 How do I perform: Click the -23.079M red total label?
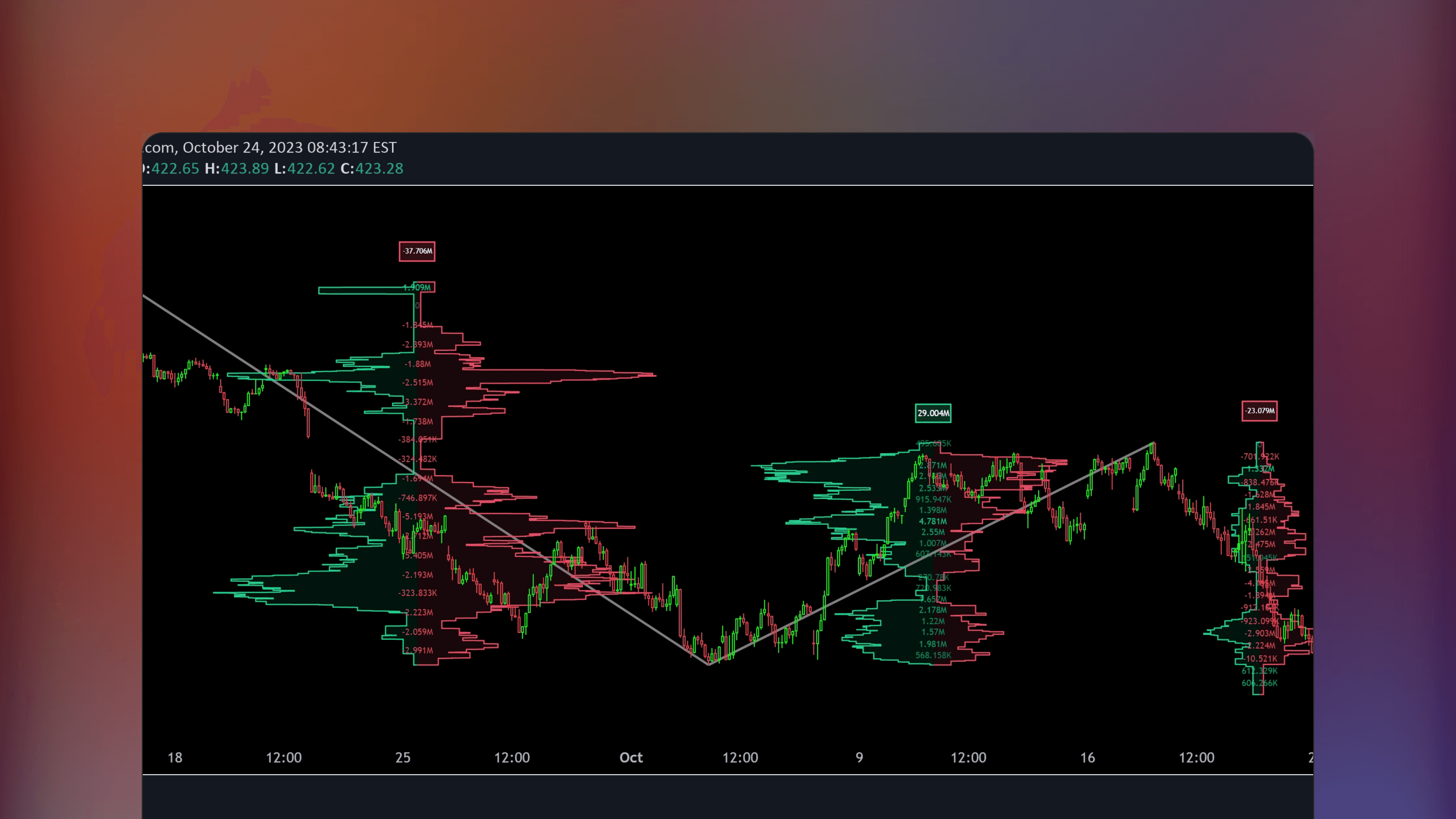[1259, 411]
